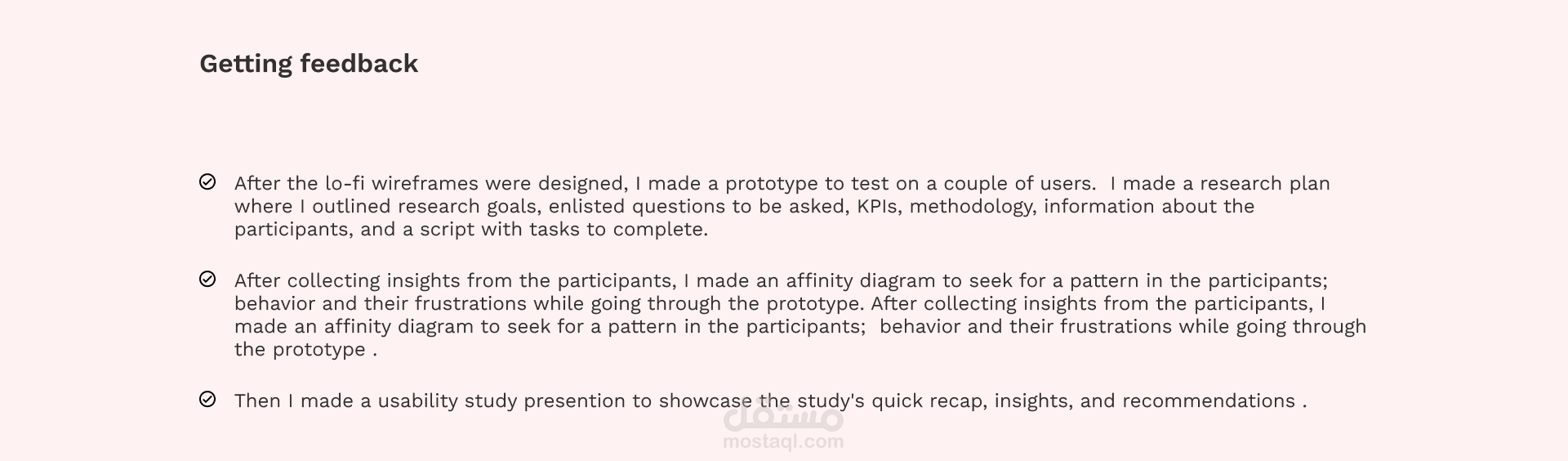Click the line starting After the lo-fi wireframes
Viewport: 1568px width, 461px height.
782,183
